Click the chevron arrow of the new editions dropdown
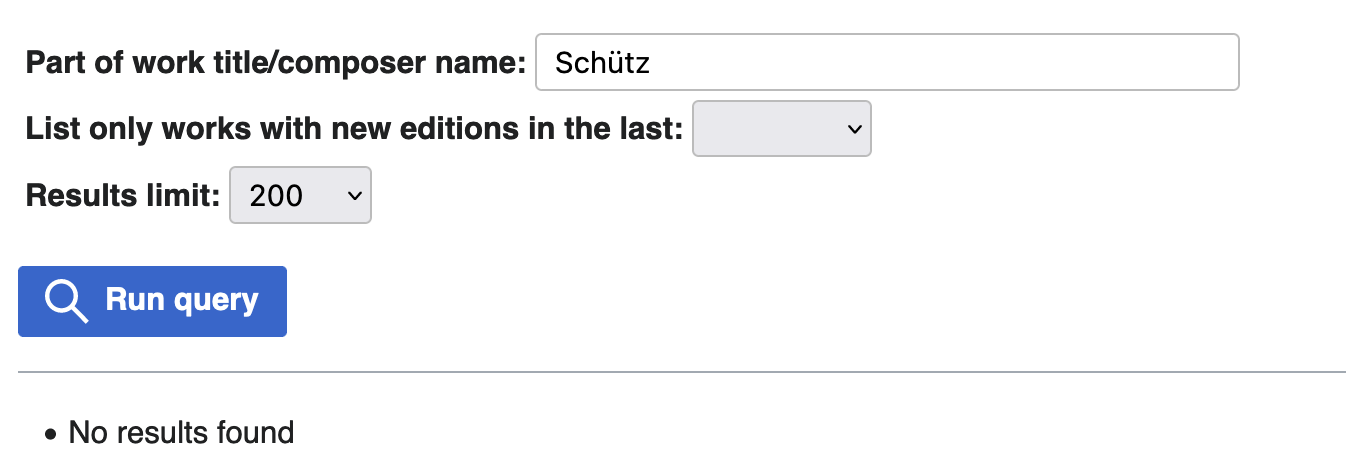Viewport: 1346px width, 474px height. point(853,129)
